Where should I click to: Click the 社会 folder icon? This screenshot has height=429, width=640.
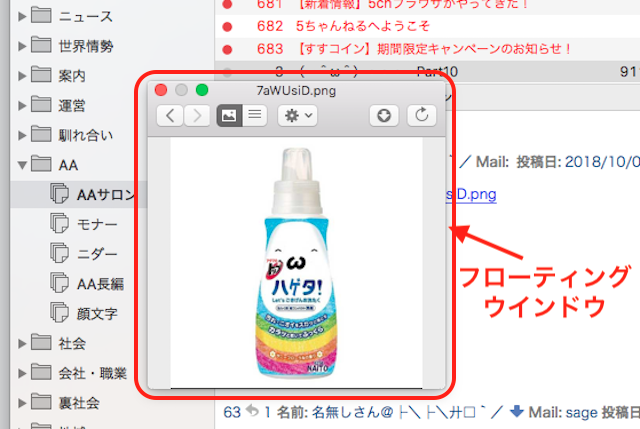tap(41, 342)
